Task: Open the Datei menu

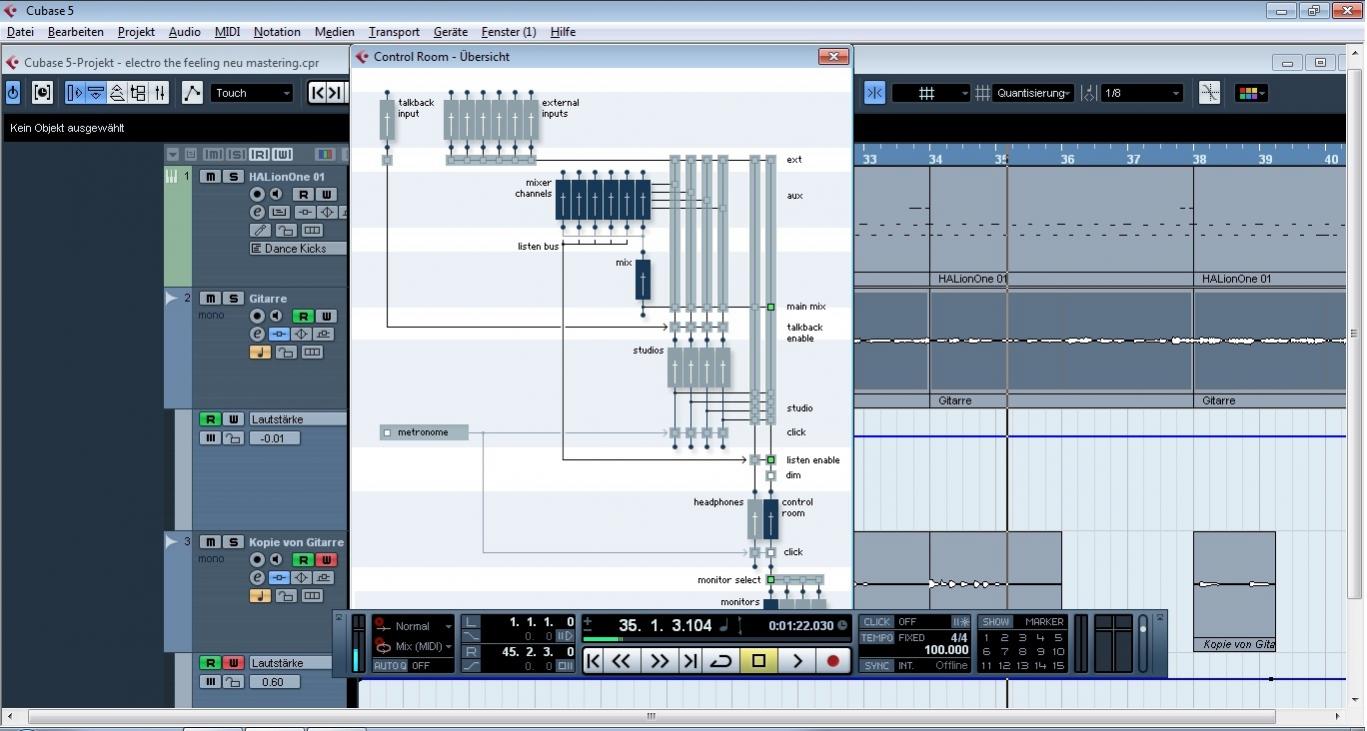Action: (x=20, y=32)
